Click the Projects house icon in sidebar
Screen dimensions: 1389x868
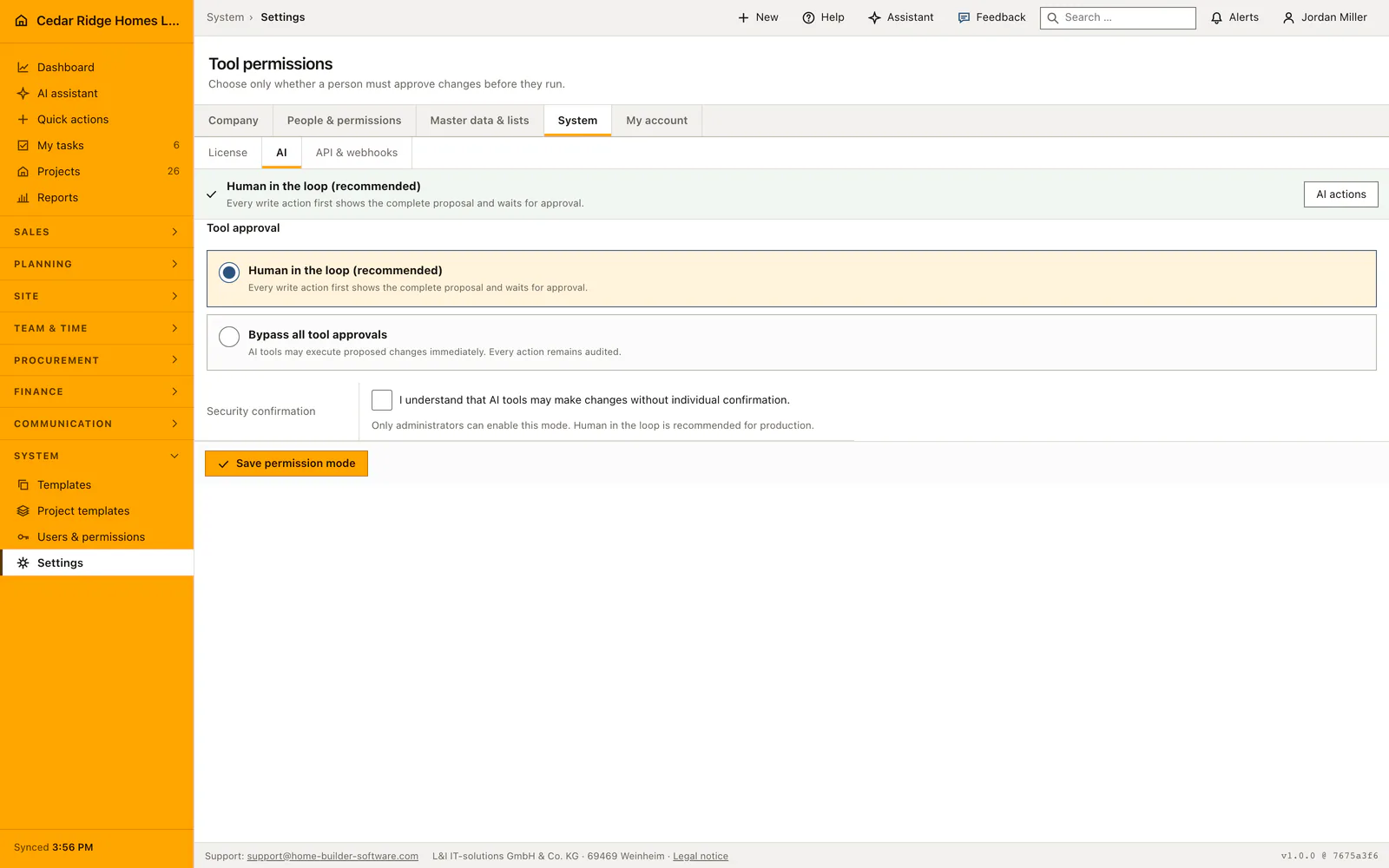[23, 172]
